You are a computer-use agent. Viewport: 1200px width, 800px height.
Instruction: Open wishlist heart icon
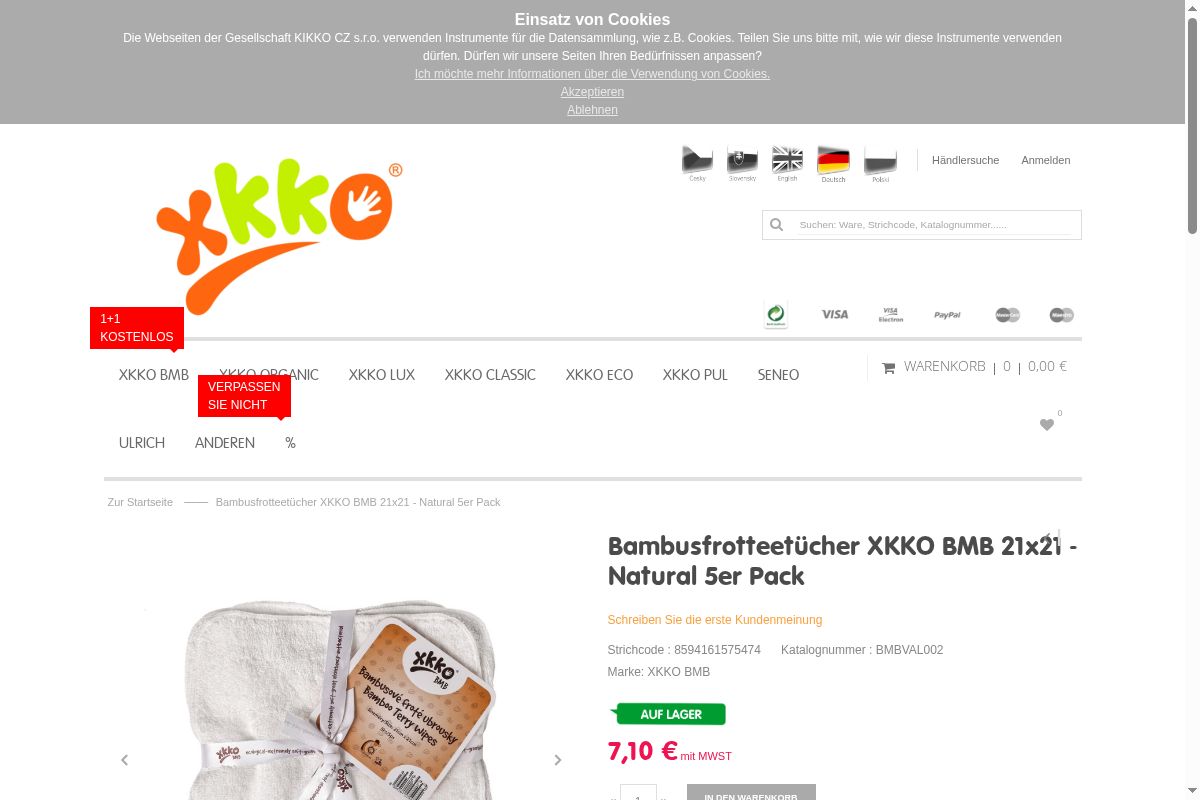[x=1047, y=425]
